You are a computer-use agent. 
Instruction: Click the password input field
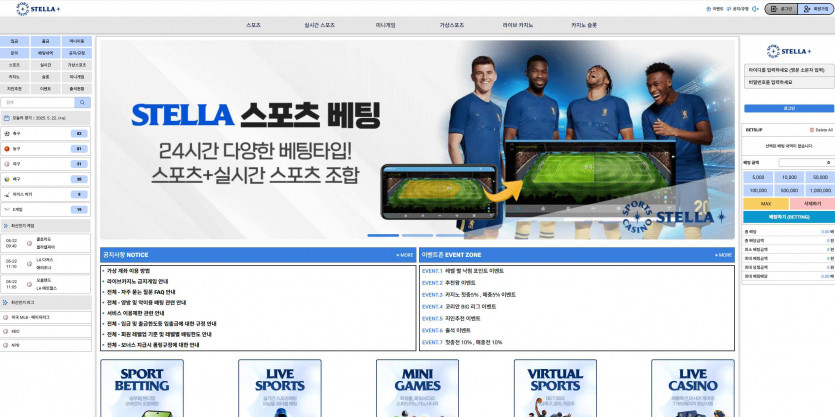[789, 83]
